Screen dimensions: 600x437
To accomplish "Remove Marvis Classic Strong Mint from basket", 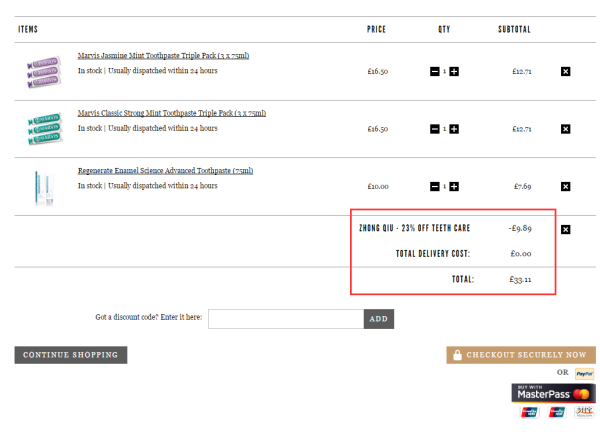I will [x=566, y=129].
